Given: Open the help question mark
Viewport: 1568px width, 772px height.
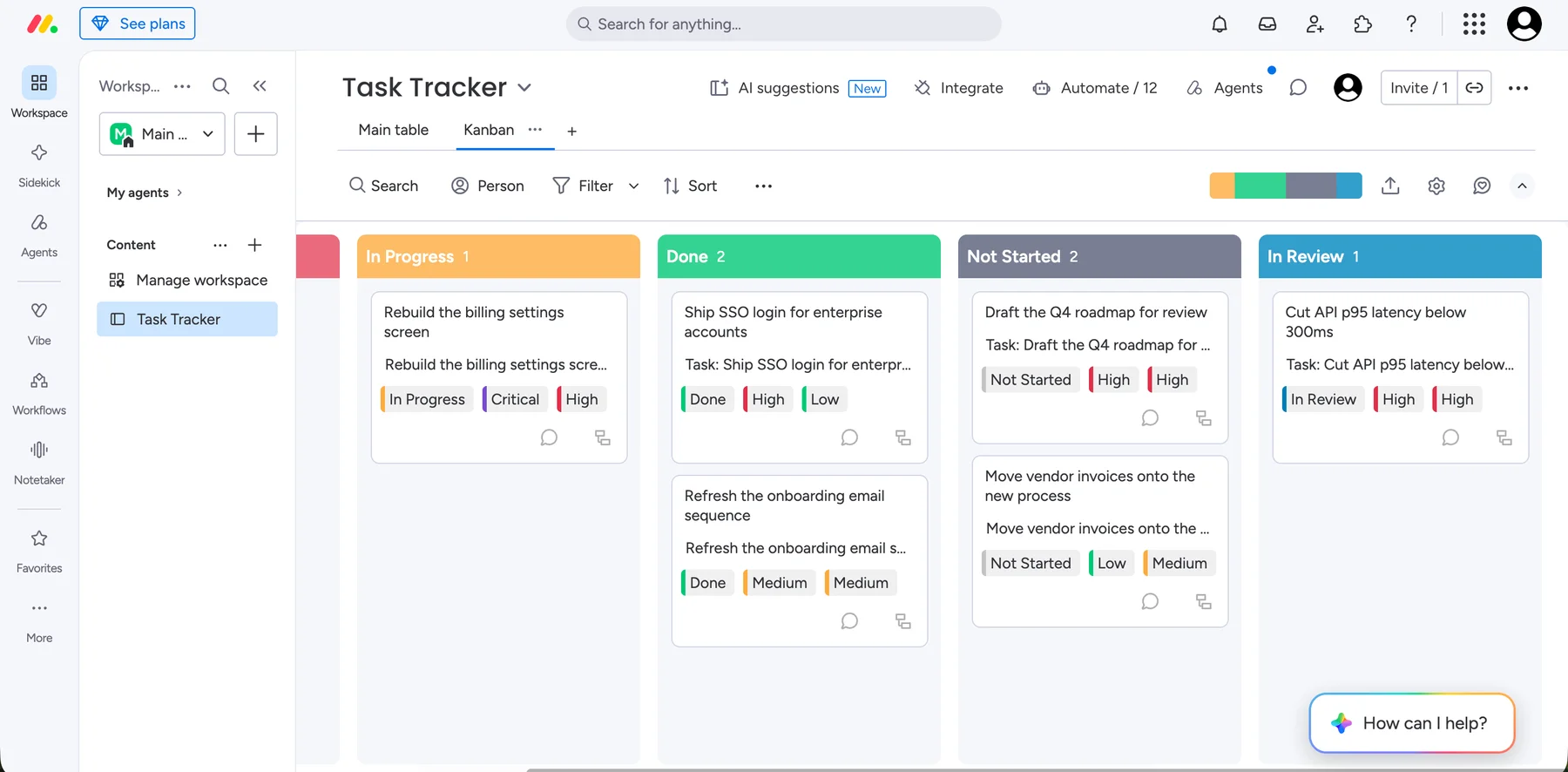Looking at the screenshot, I should coord(1411,24).
